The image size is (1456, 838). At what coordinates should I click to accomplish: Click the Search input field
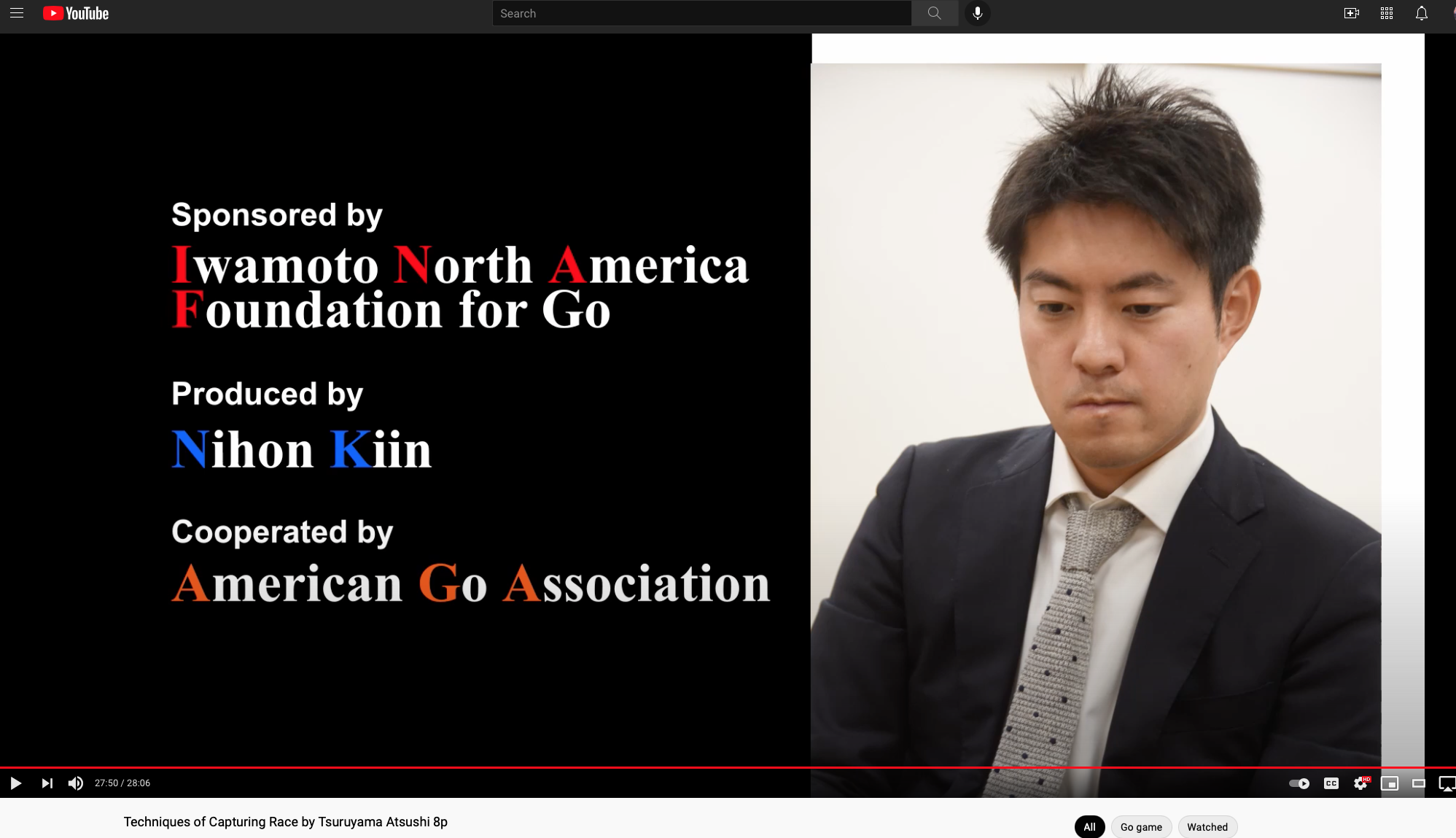(701, 13)
